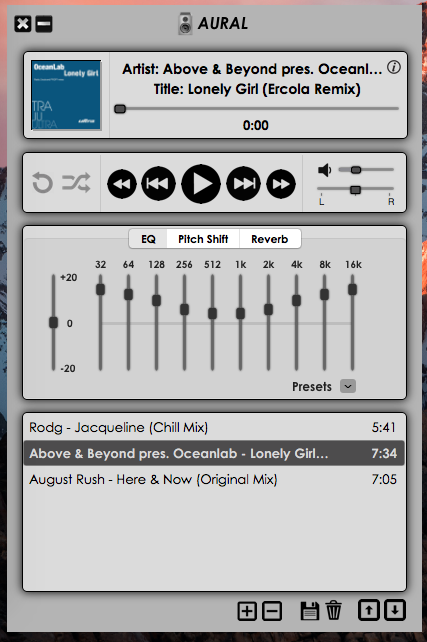Select Rodg - Jacqueline (Chill Mix) track
Viewport: 427px width, 642px height.
tap(214, 427)
